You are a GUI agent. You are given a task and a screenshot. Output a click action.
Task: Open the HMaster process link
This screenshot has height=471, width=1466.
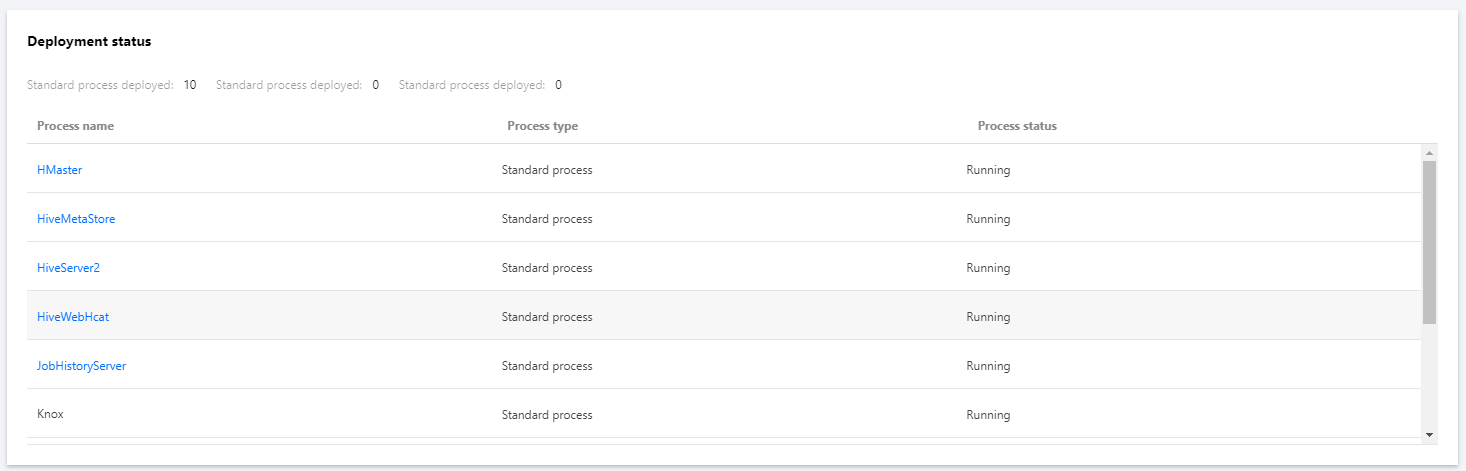pos(59,170)
